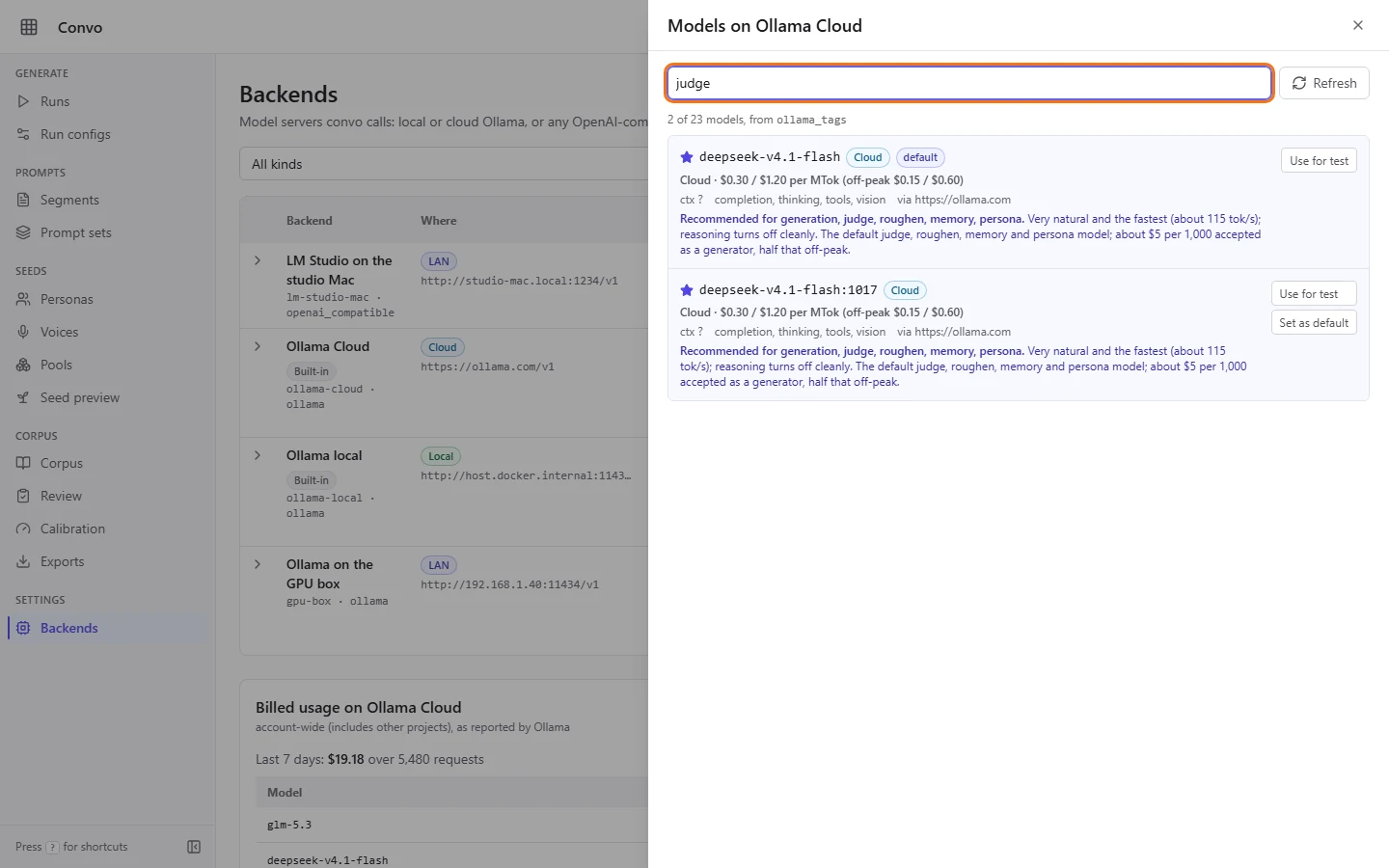Click the http://192.168.1.40:11434/v1 address

(509, 584)
